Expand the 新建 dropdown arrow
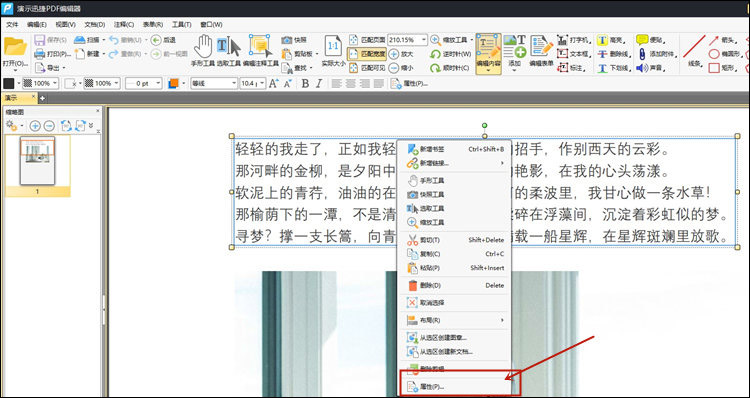The height and width of the screenshot is (398, 750). click(104, 54)
